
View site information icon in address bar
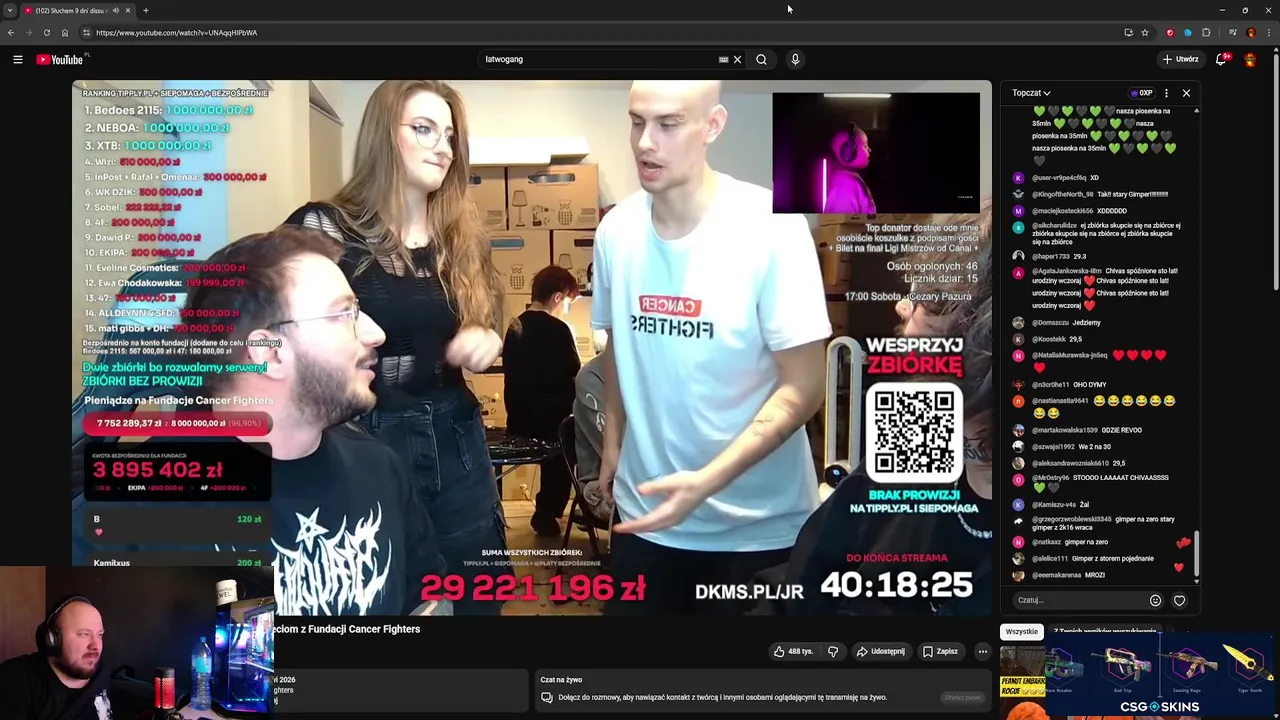click(86, 32)
